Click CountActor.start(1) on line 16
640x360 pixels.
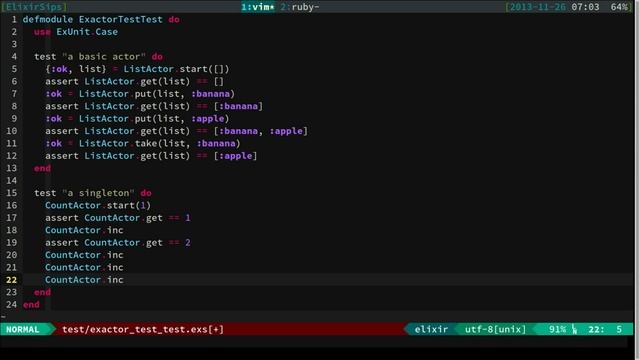coord(98,205)
